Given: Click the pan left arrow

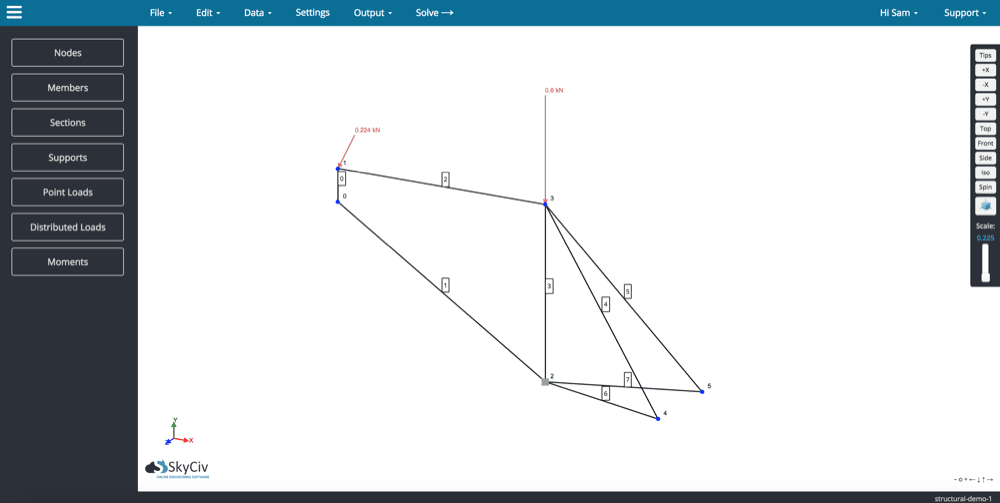Looking at the screenshot, I should tap(971, 480).
